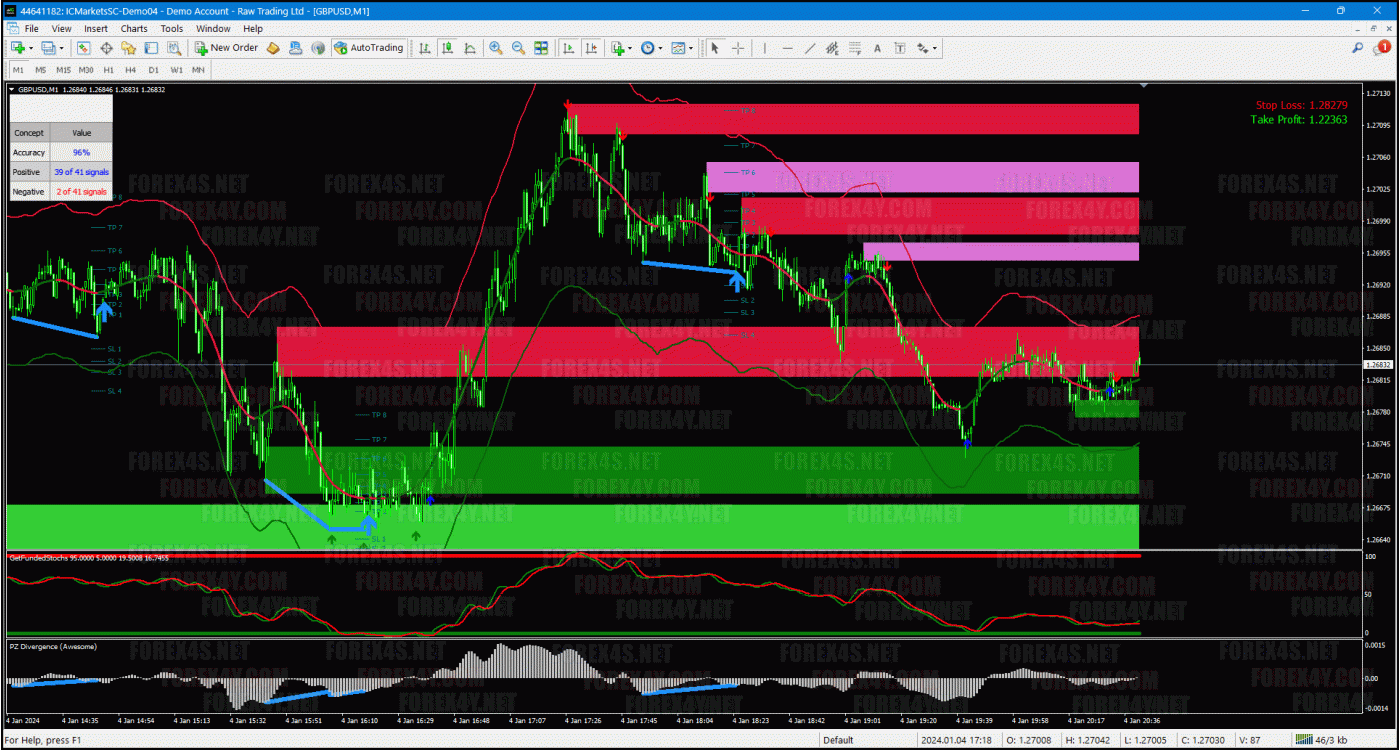1400x750 pixels.
Task: Select the Draw Trendline tool
Action: click(811, 47)
